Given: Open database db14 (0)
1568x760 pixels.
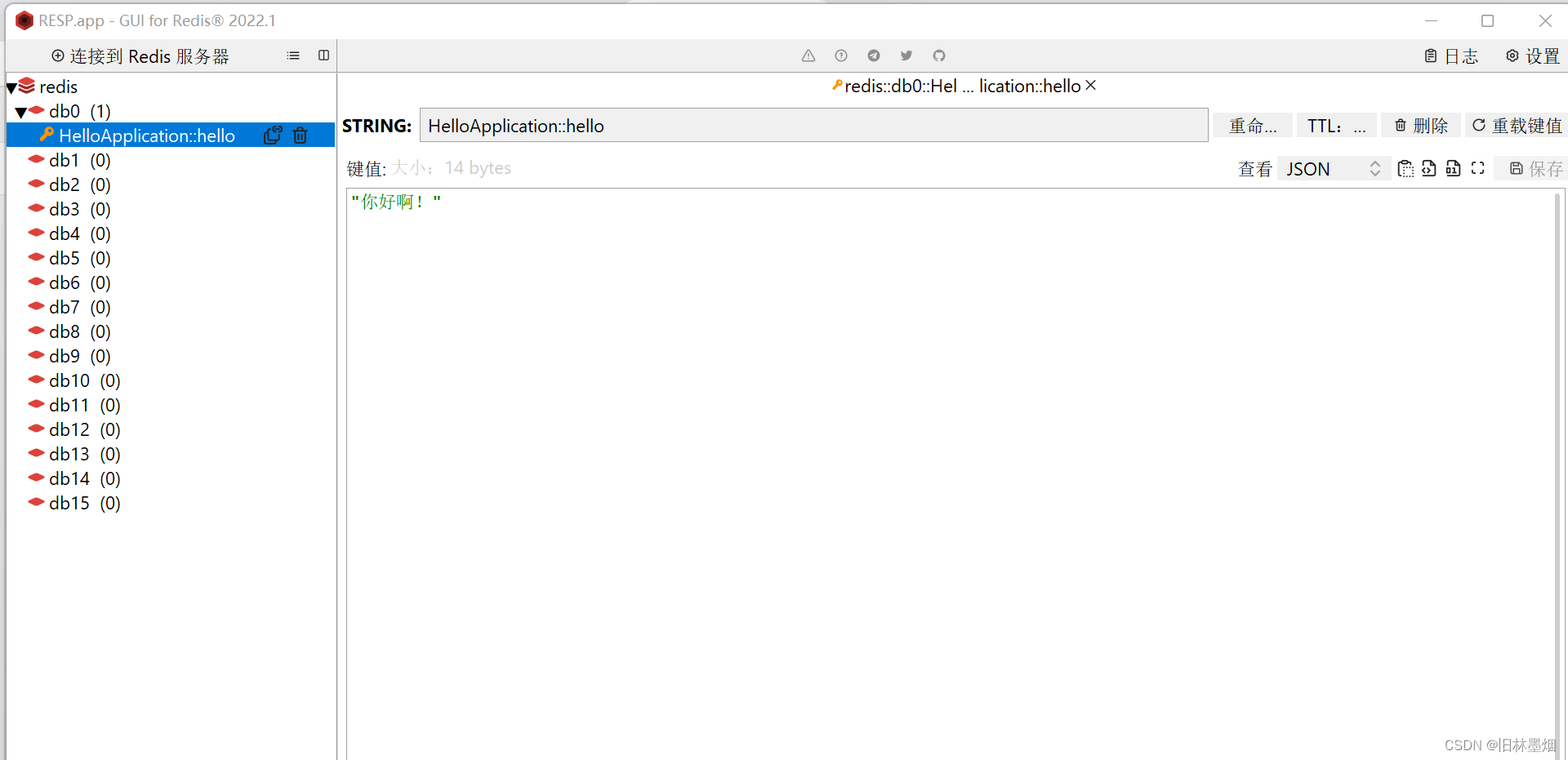Looking at the screenshot, I should (84, 478).
